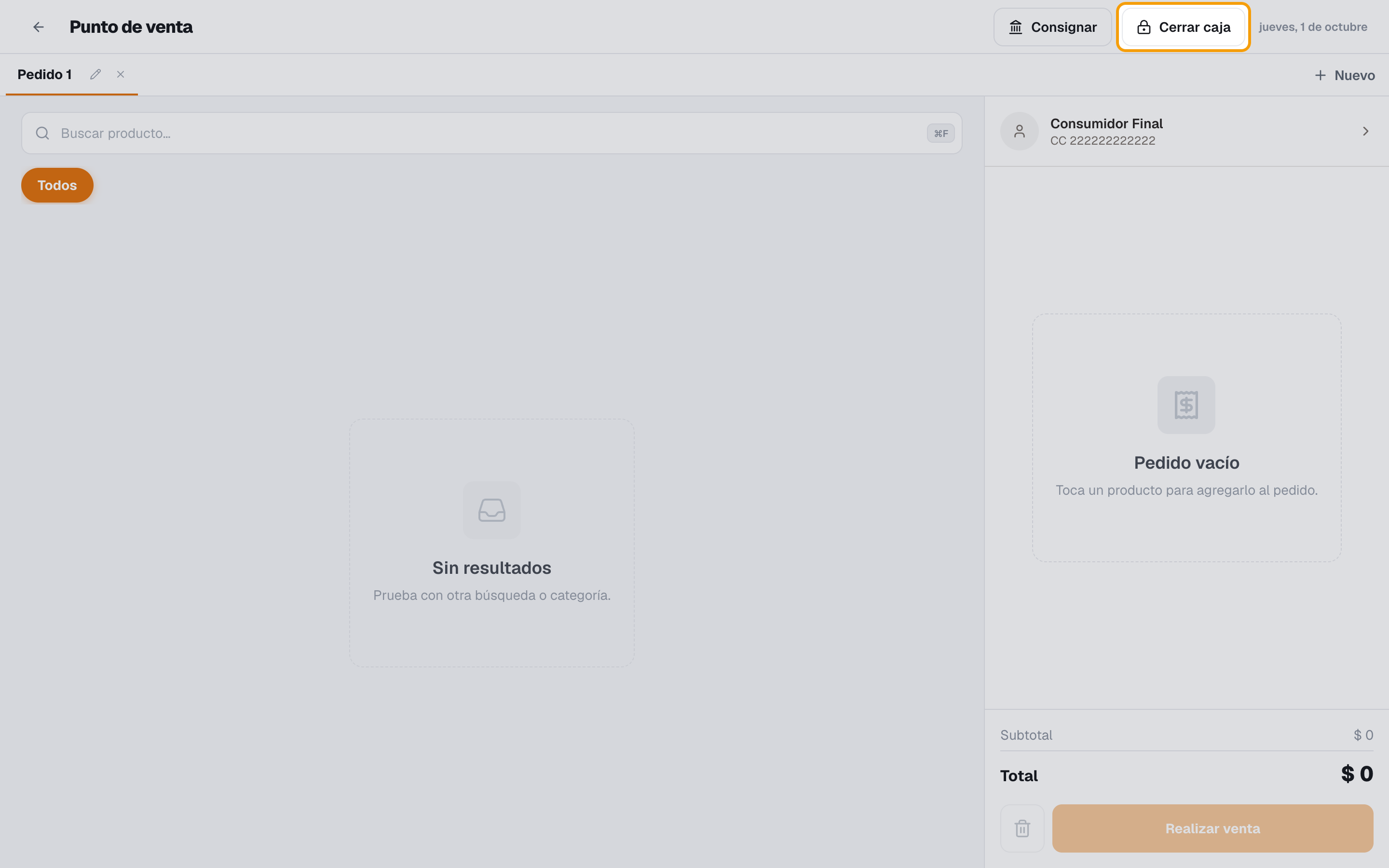Viewport: 1389px width, 868px height.
Task: Open the Consumidor Final customer selector
Action: (1186, 132)
